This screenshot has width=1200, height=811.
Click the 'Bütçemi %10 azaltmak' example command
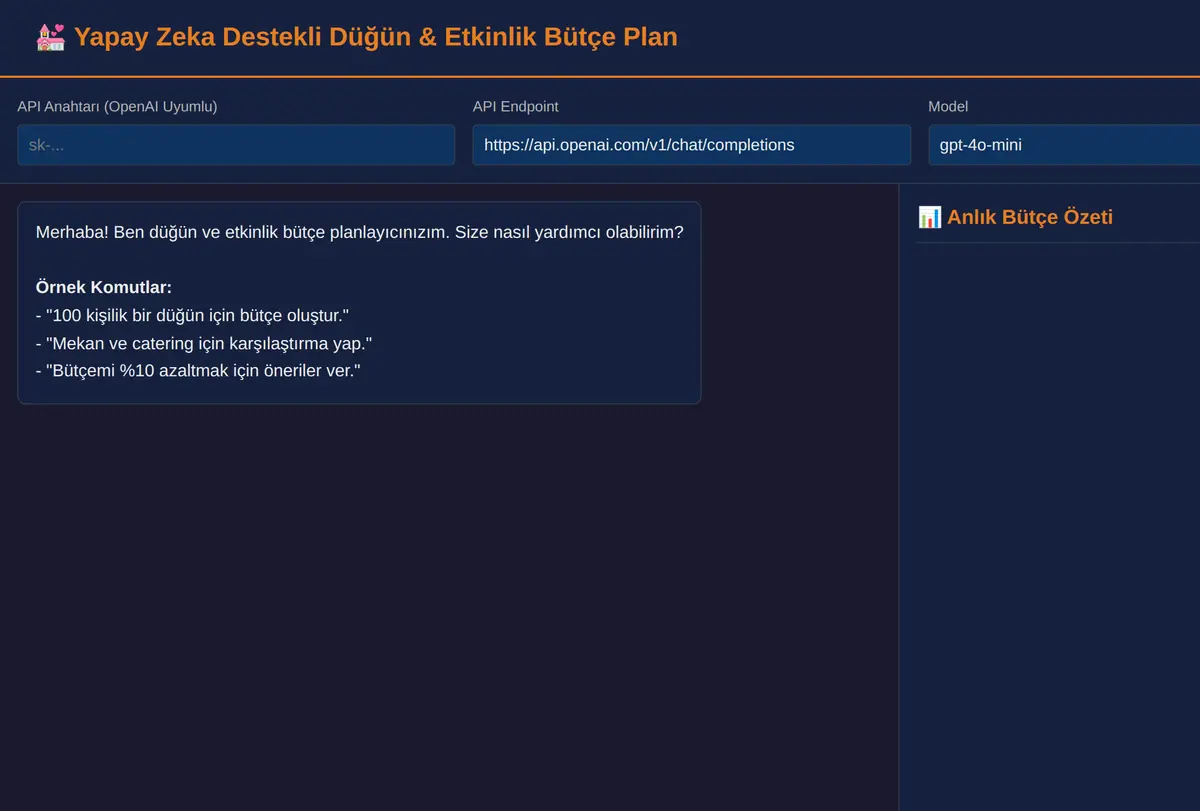(198, 370)
